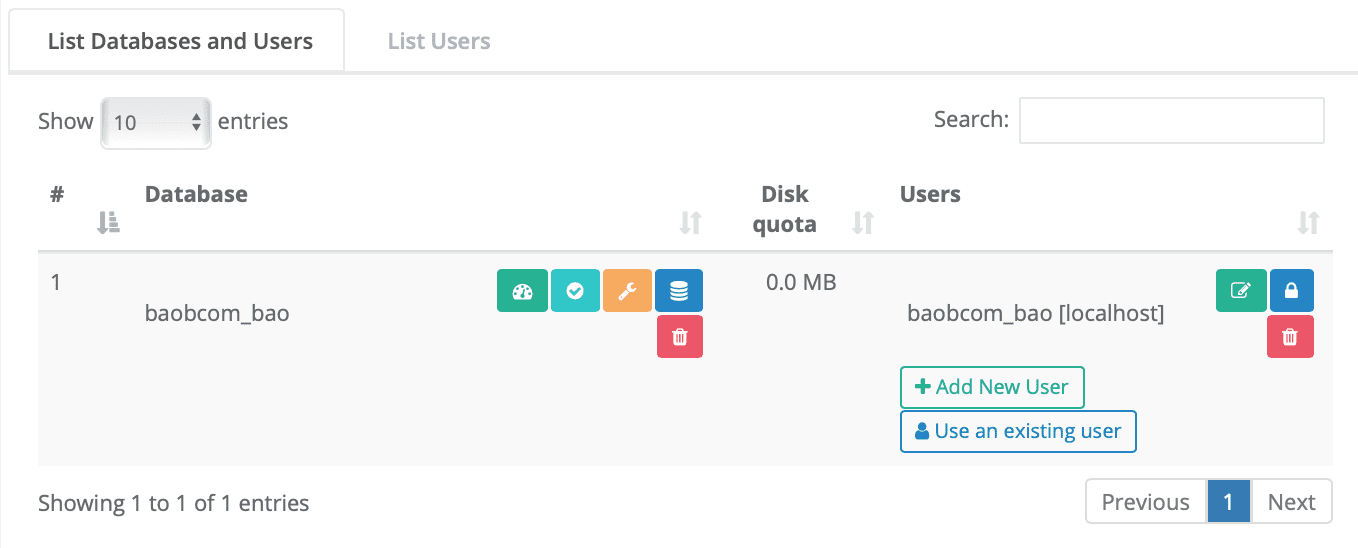This screenshot has height=548, width=1358.
Task: Click the orange wrench repair icon
Action: tap(627, 291)
